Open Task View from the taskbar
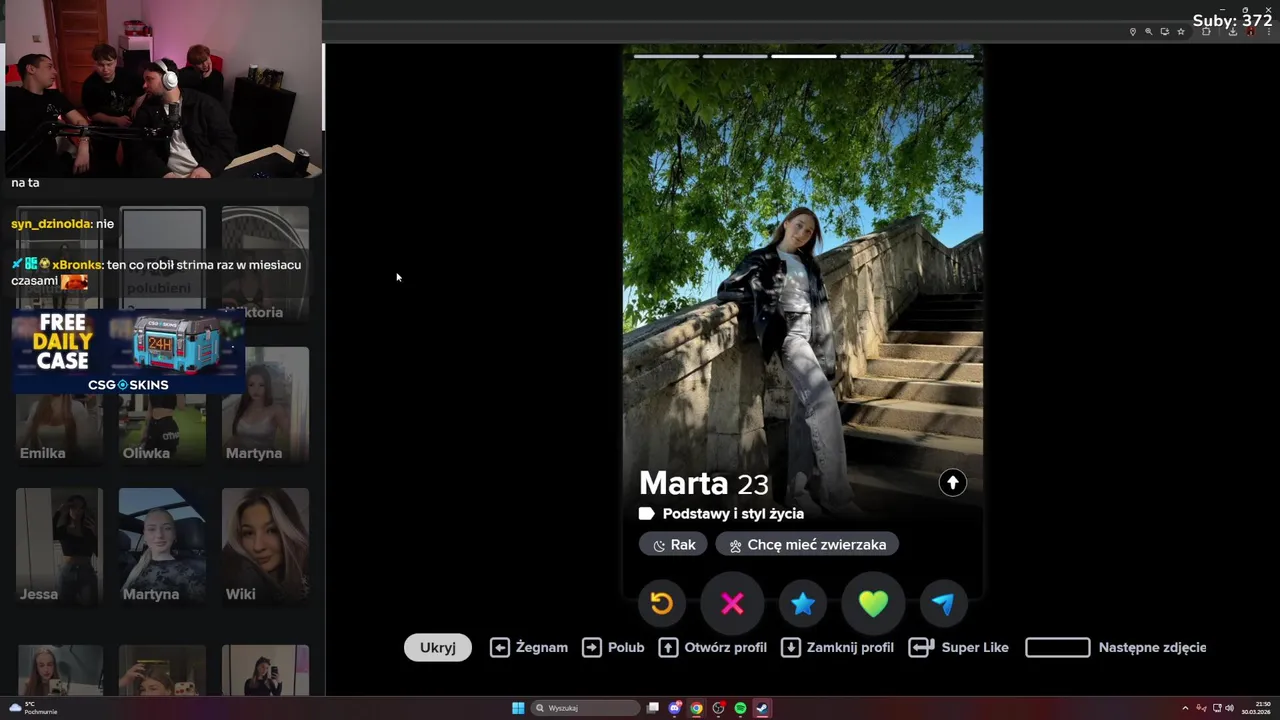Viewport: 1280px width, 720px height. coord(653,708)
